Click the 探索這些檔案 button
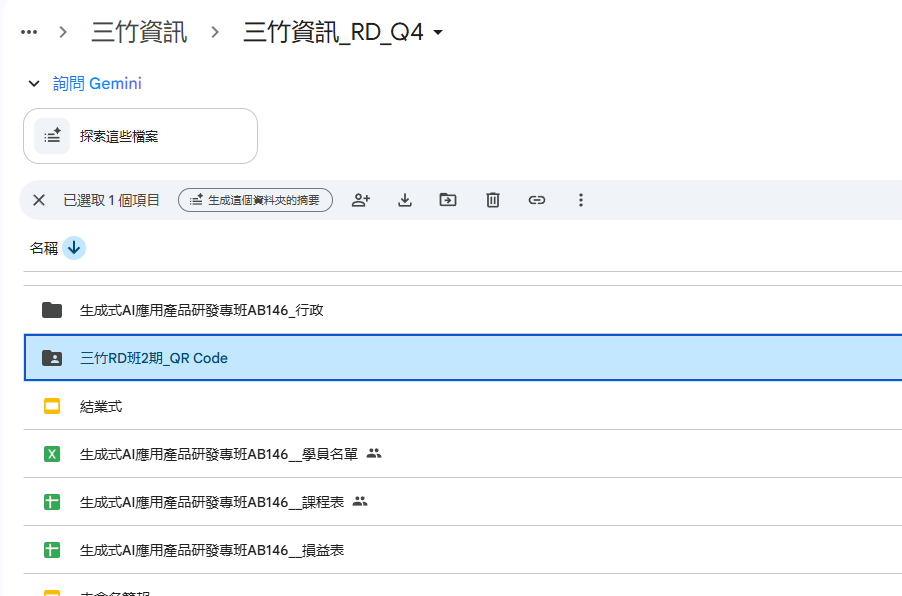Image resolution: width=902 pixels, height=596 pixels. (140, 136)
